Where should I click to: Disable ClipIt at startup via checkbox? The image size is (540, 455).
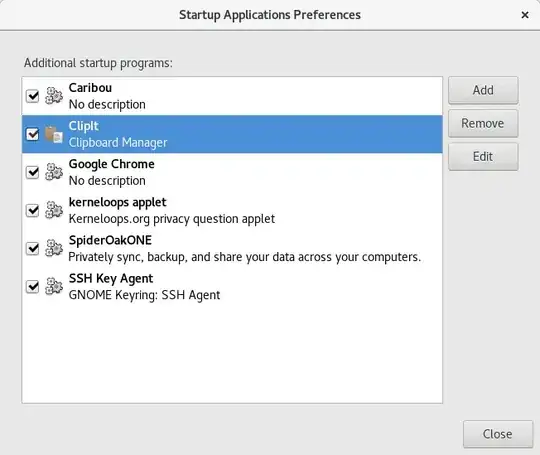[x=33, y=134]
